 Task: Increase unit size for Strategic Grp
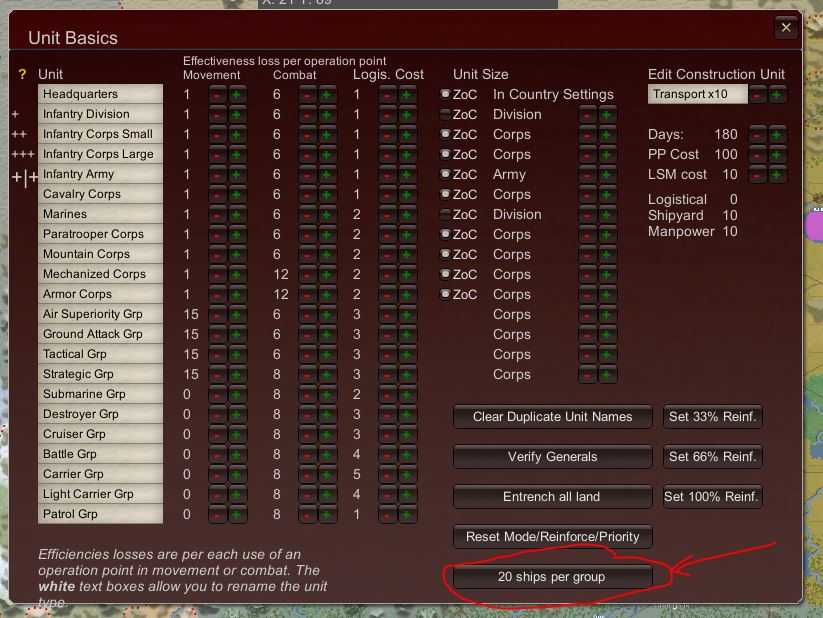tap(607, 375)
